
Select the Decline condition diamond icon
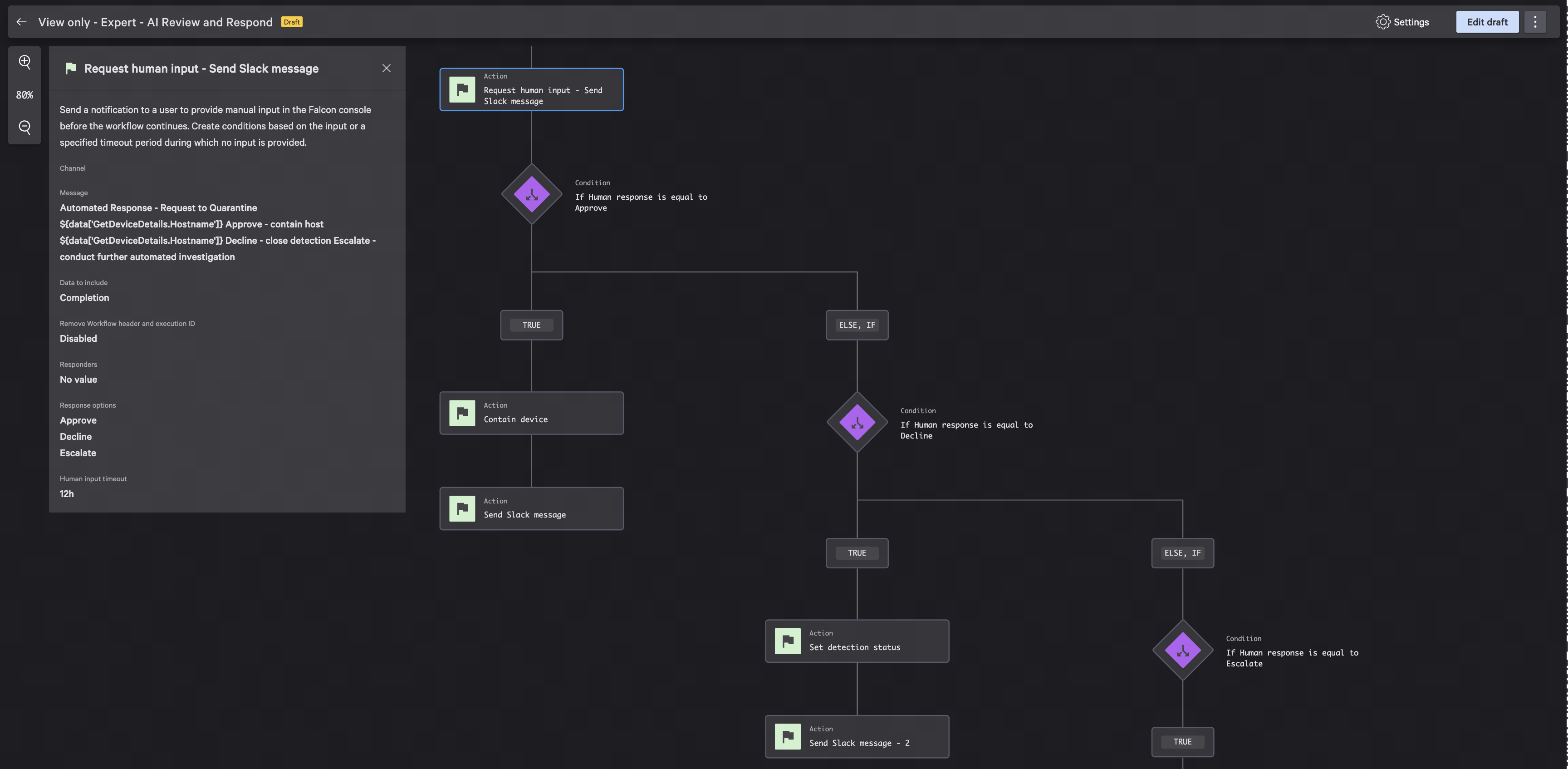point(857,422)
